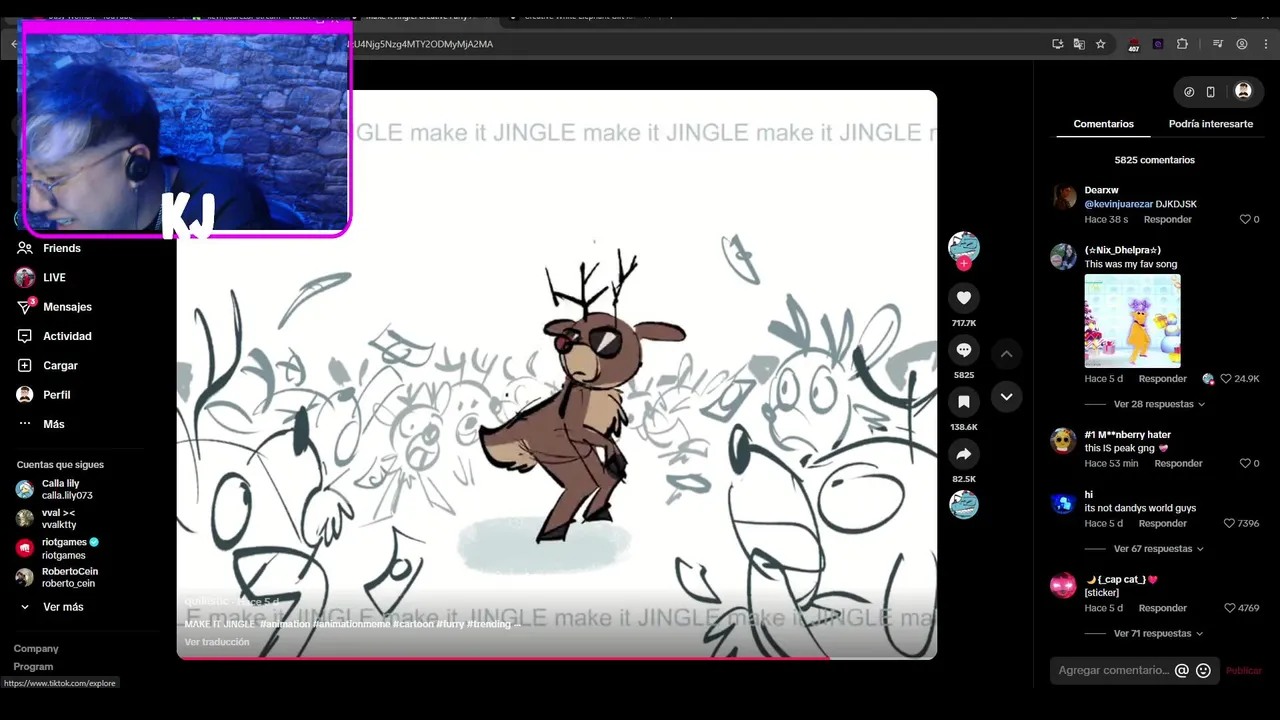Open the @kevinjuarezar mention link
This screenshot has width=1280, height=720.
[1118, 204]
